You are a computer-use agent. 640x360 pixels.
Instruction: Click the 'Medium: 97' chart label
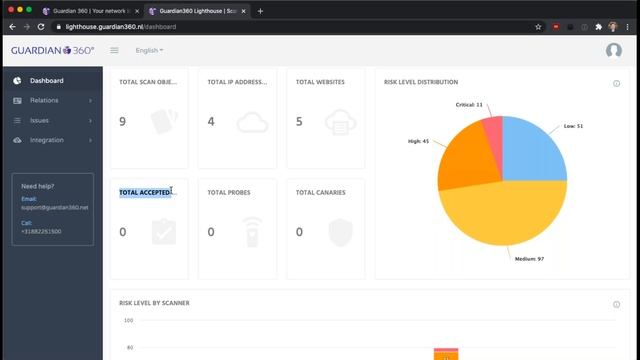529,259
